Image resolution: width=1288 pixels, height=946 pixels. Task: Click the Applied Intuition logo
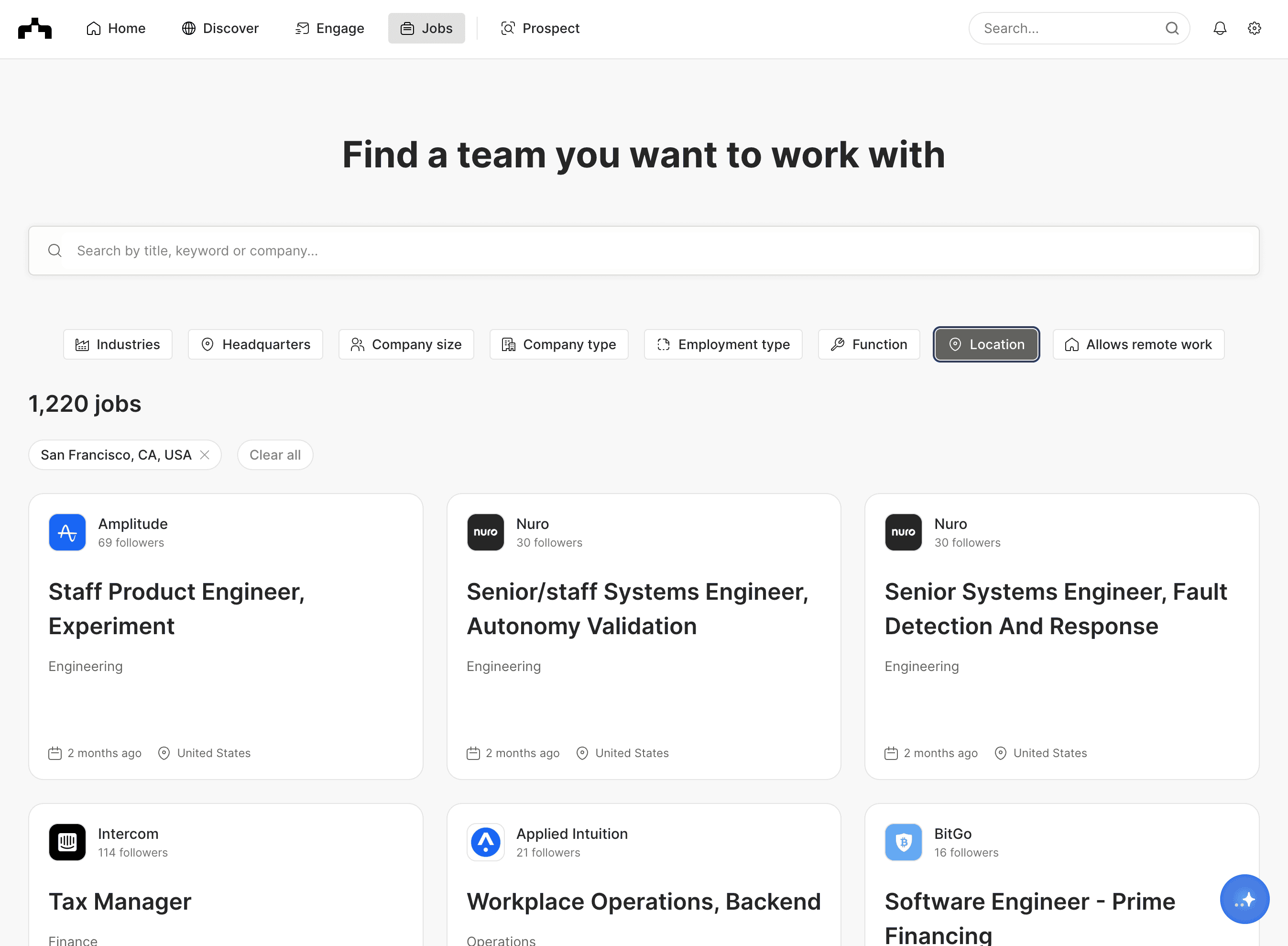tap(485, 842)
